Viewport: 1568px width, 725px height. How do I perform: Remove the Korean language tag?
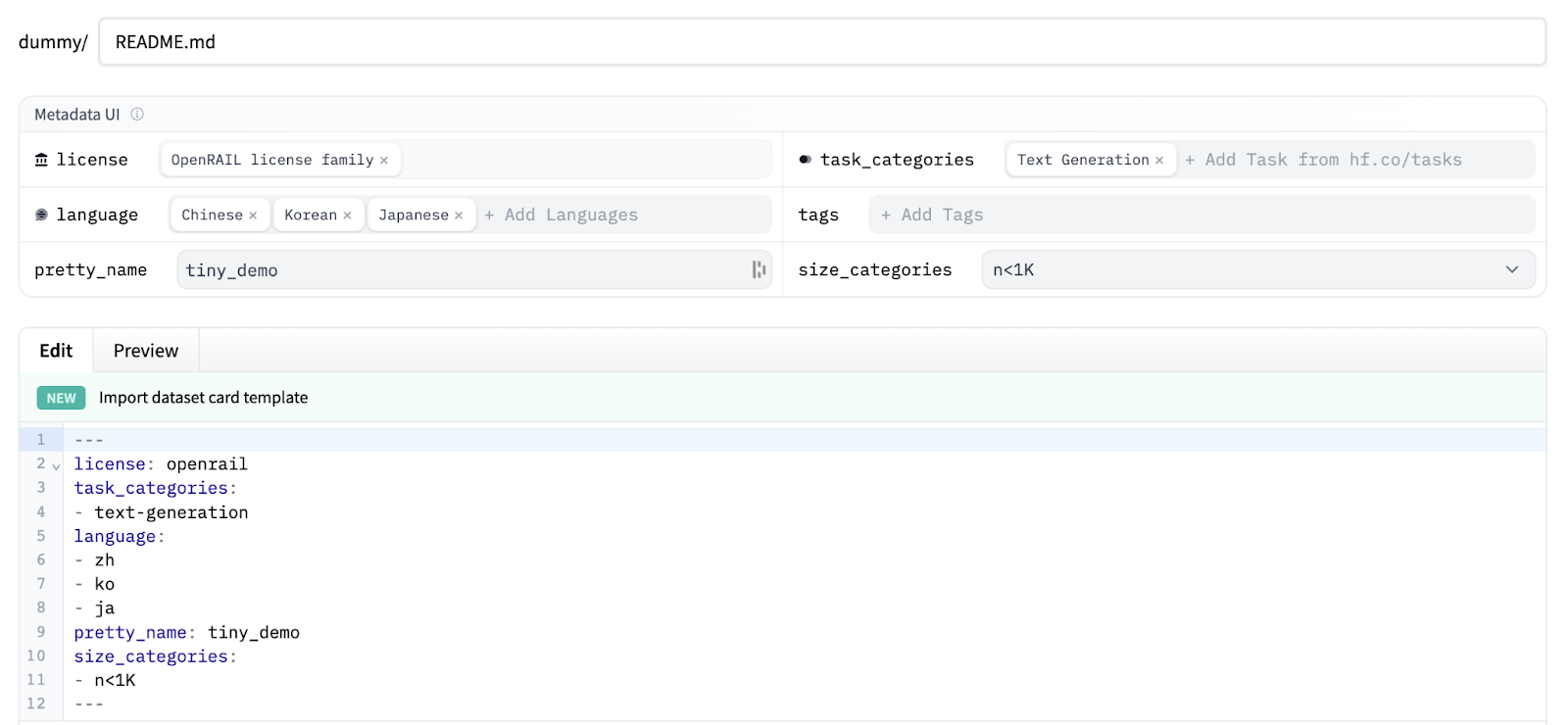[x=347, y=216]
